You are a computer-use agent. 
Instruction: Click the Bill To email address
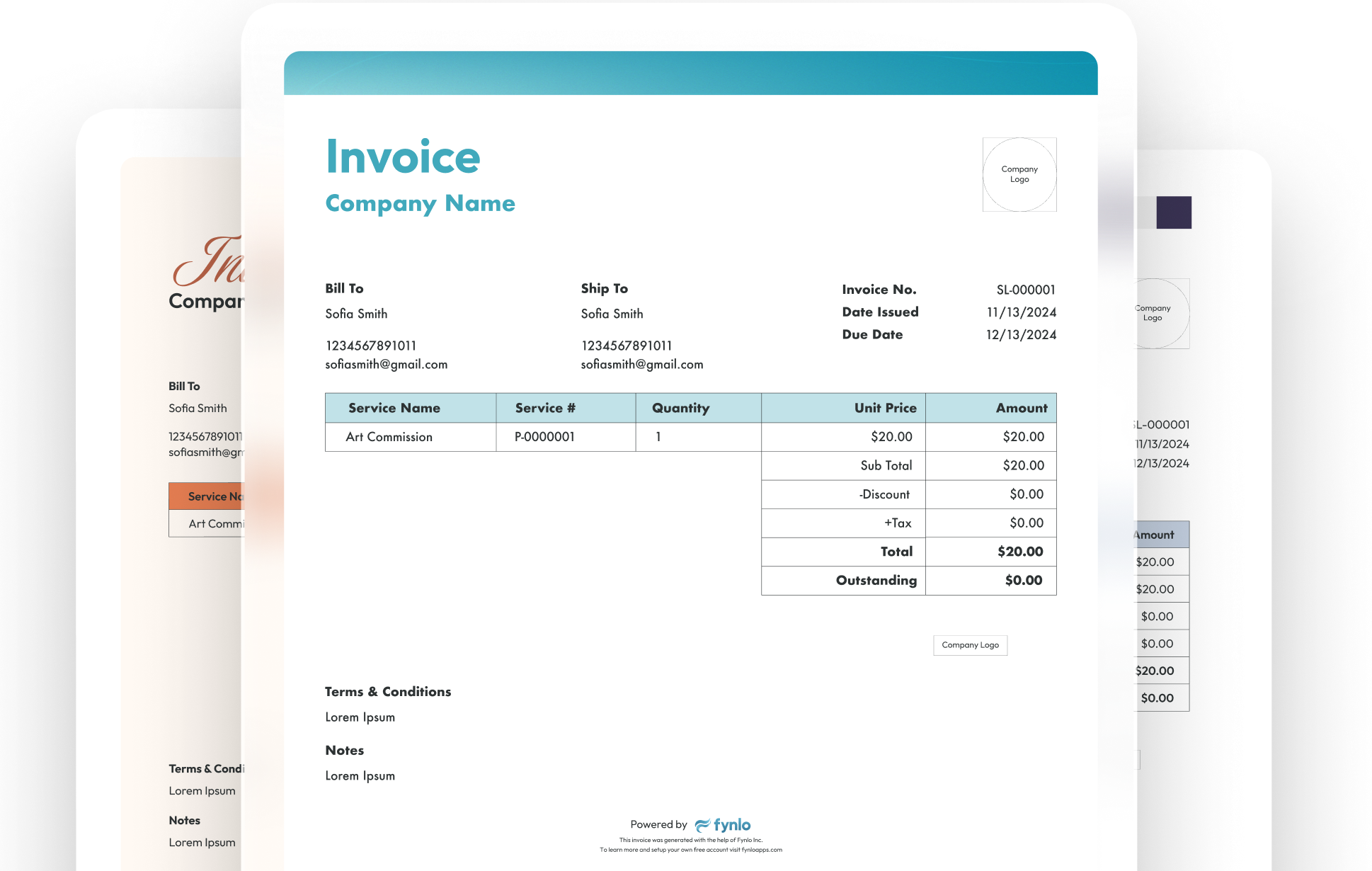point(387,364)
